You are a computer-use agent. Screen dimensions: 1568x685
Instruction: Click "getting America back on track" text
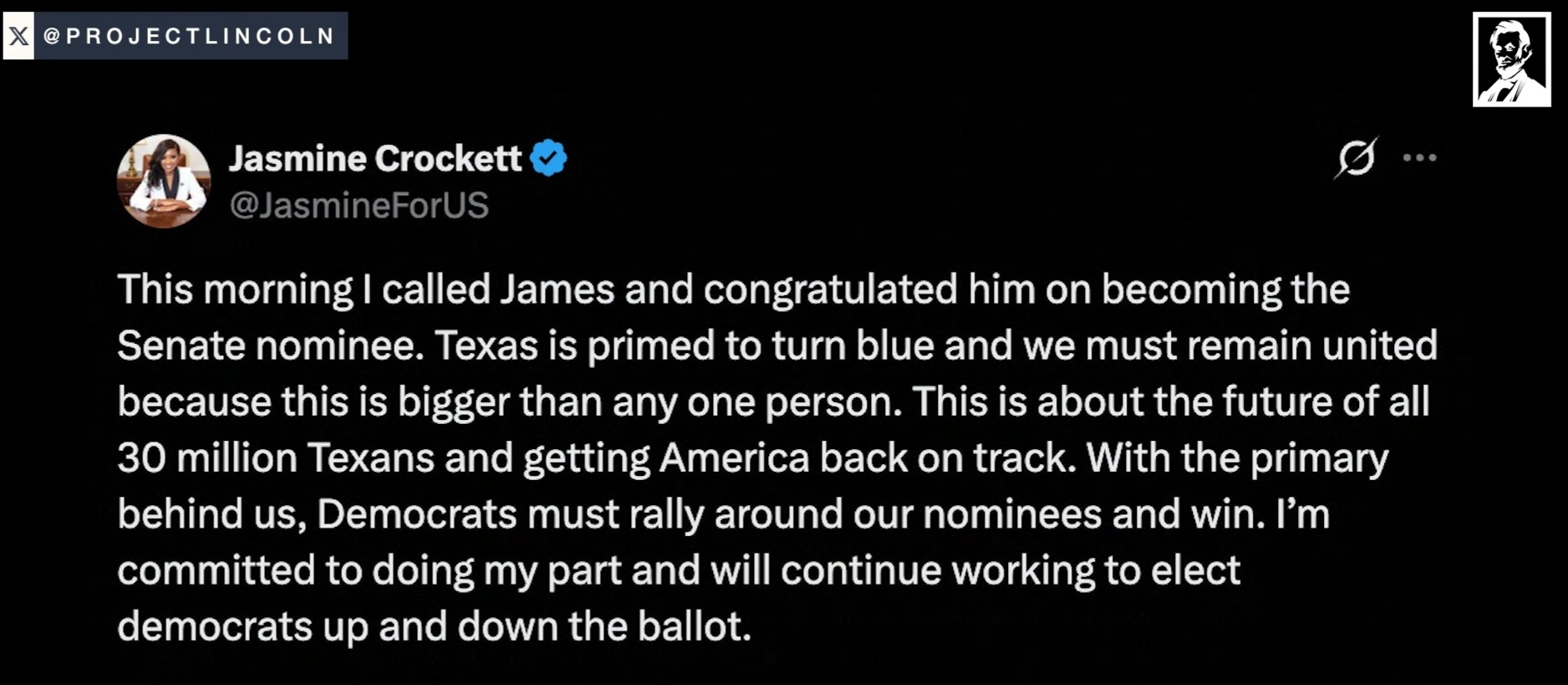point(799,458)
